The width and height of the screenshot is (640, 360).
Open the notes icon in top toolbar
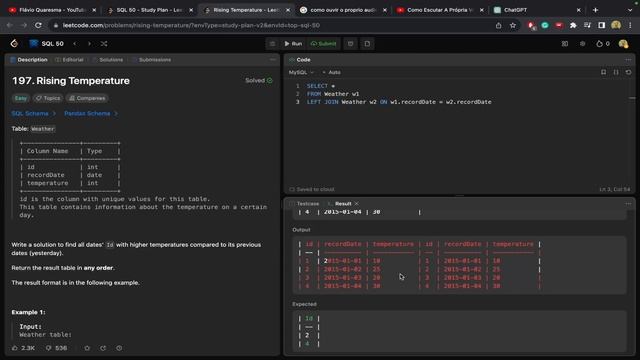(367, 44)
